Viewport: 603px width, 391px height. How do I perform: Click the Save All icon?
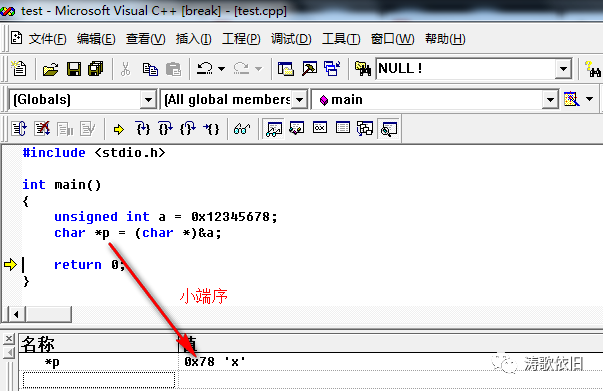pyautogui.click(x=96, y=69)
